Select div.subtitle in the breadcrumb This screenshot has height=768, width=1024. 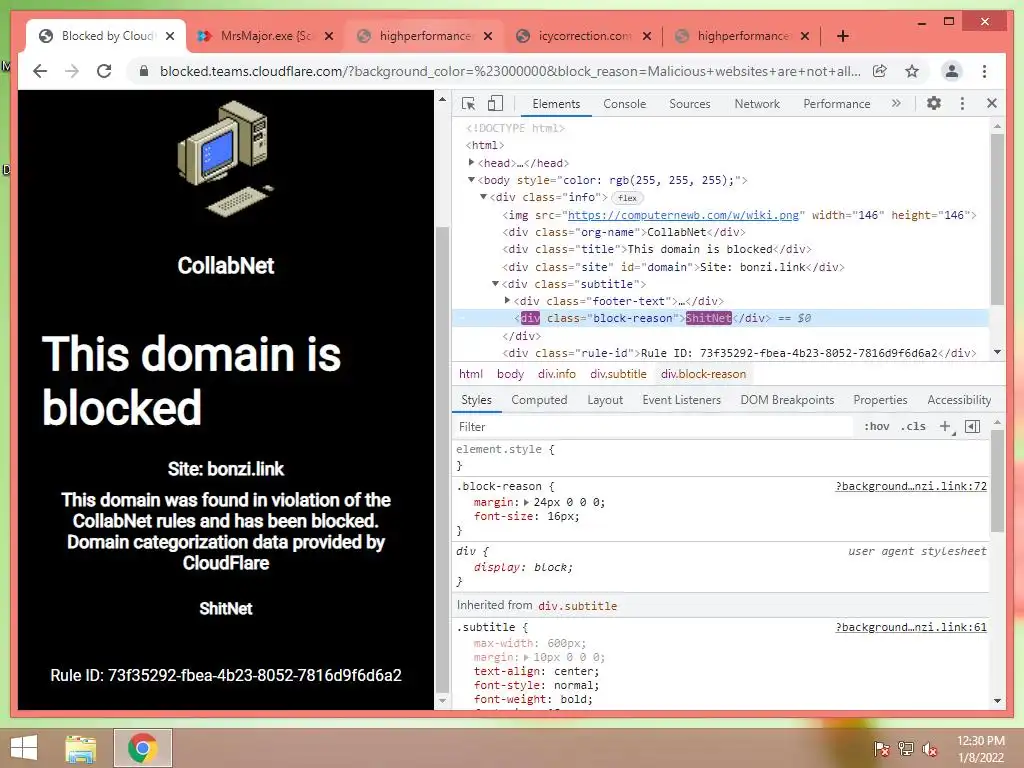pos(618,374)
